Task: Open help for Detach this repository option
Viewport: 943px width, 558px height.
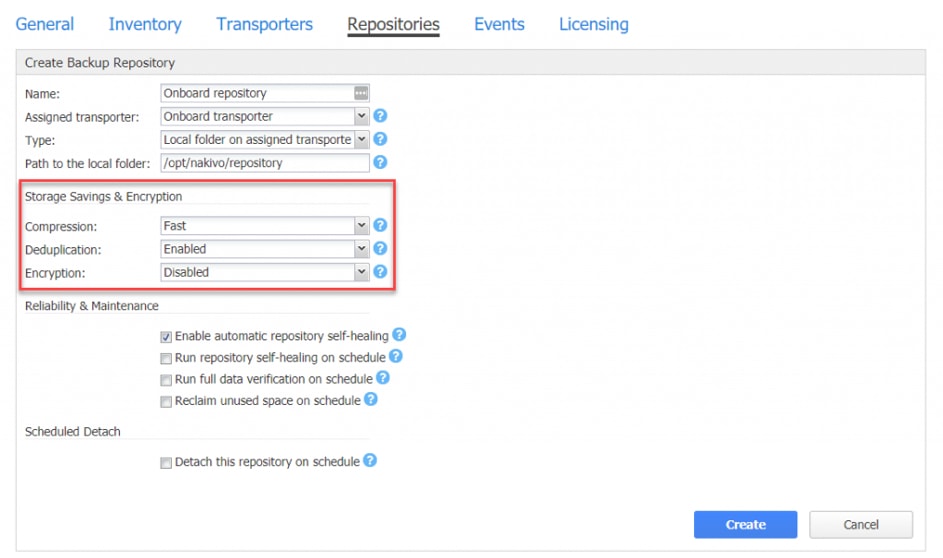Action: (370, 461)
